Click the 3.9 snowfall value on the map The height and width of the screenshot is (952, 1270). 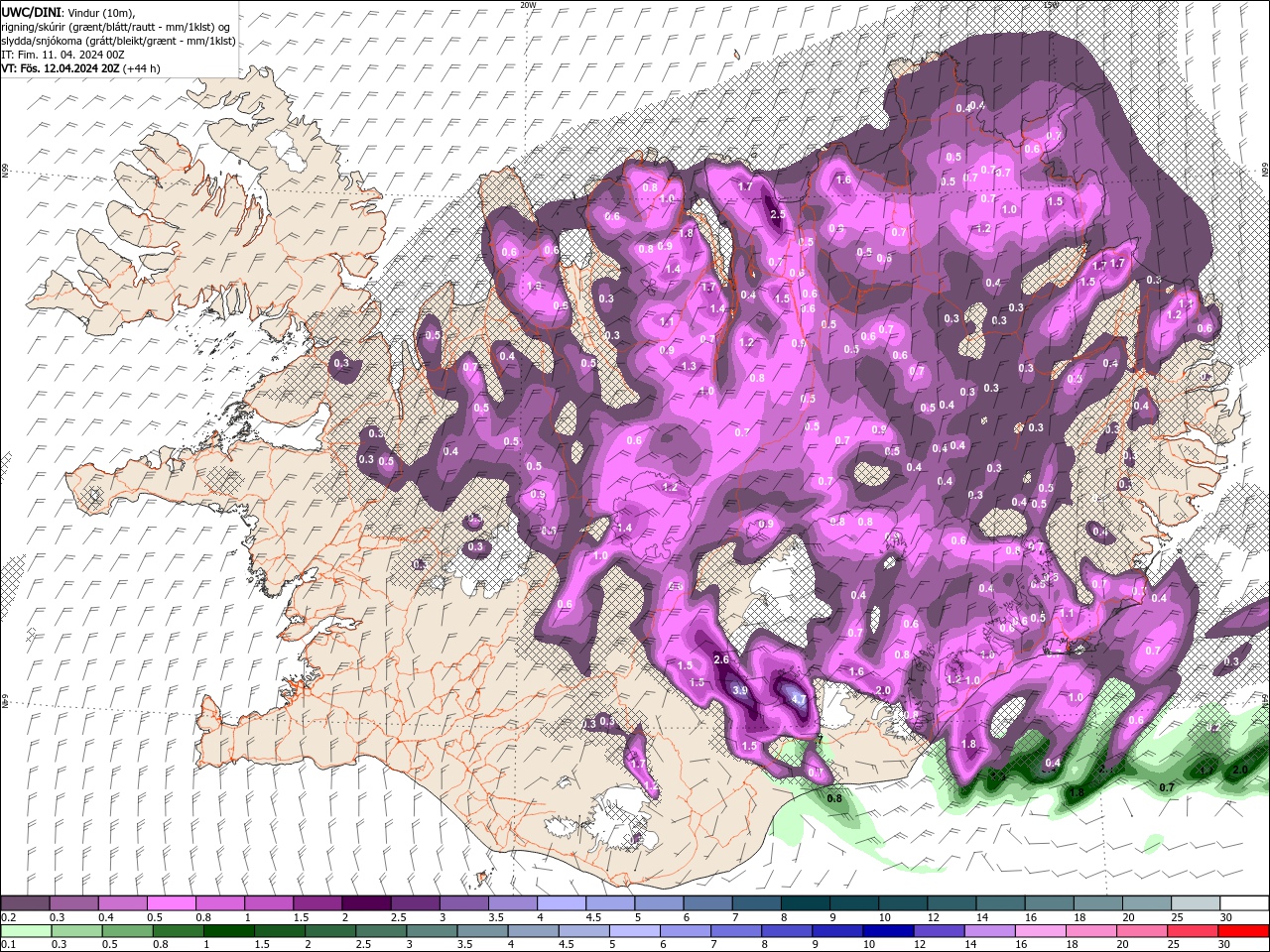(x=739, y=690)
